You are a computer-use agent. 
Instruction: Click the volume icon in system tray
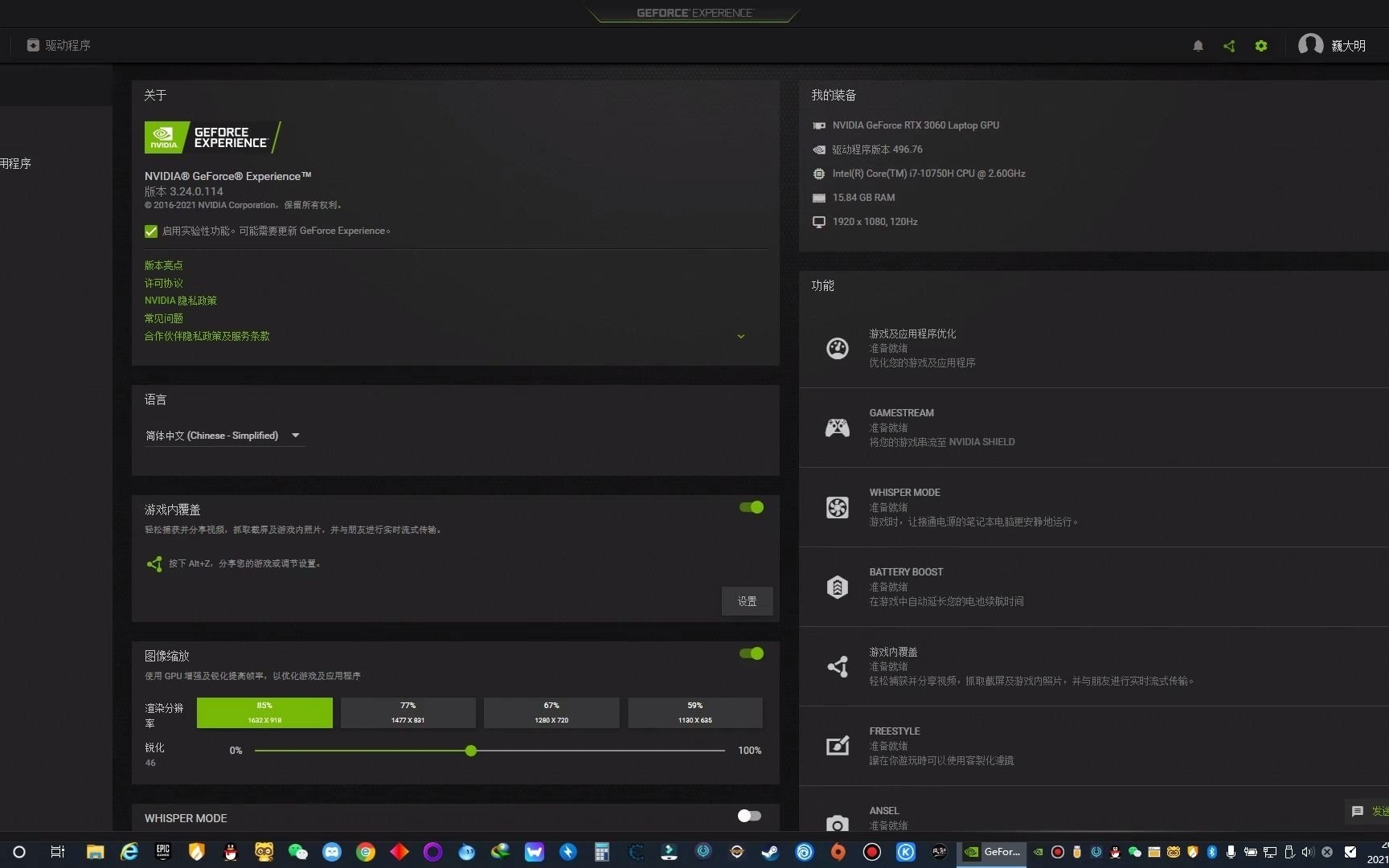[x=1308, y=852]
